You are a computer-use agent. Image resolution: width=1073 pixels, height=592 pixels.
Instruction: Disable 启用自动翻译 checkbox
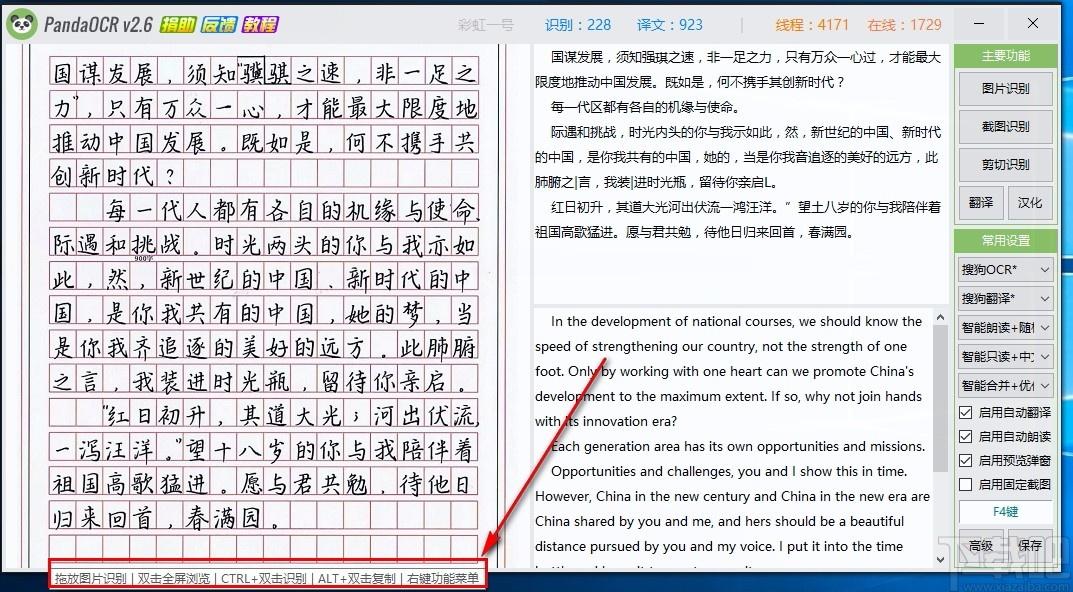click(966, 413)
